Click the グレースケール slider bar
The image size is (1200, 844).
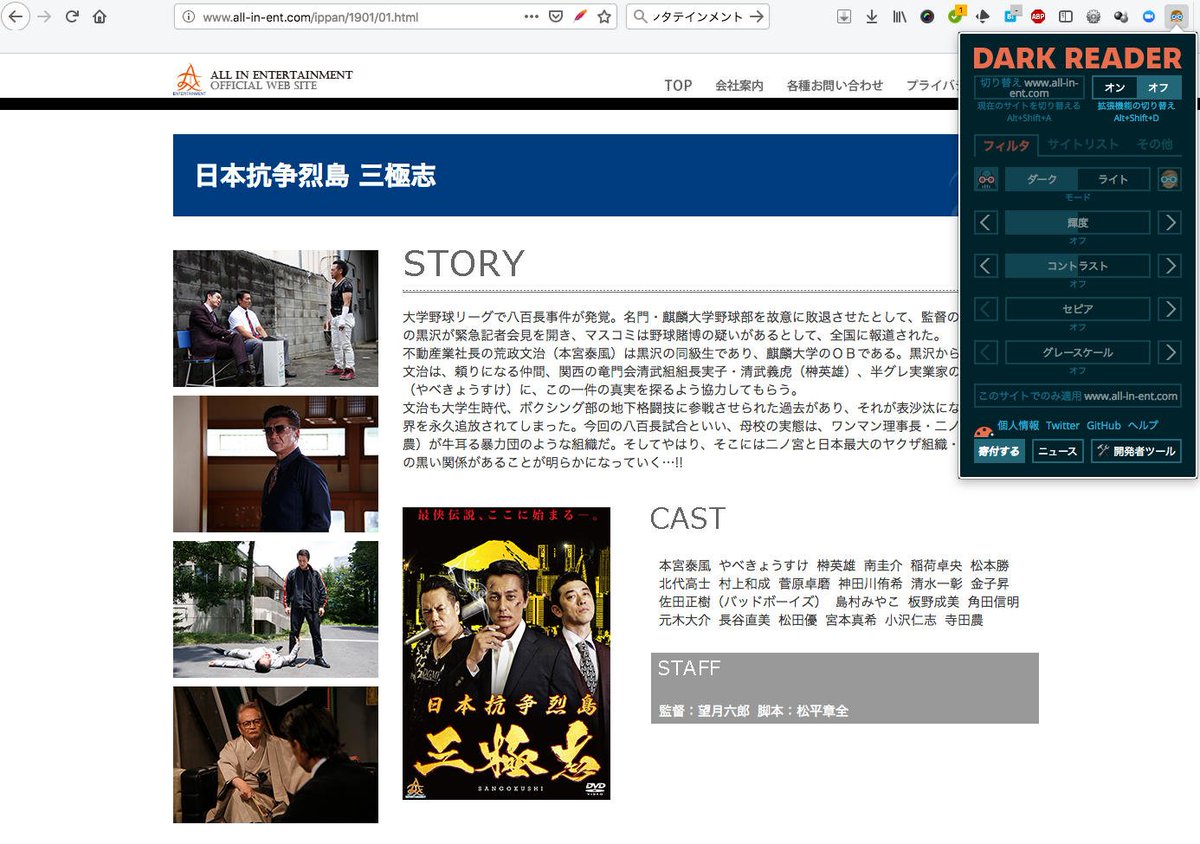click(1078, 352)
